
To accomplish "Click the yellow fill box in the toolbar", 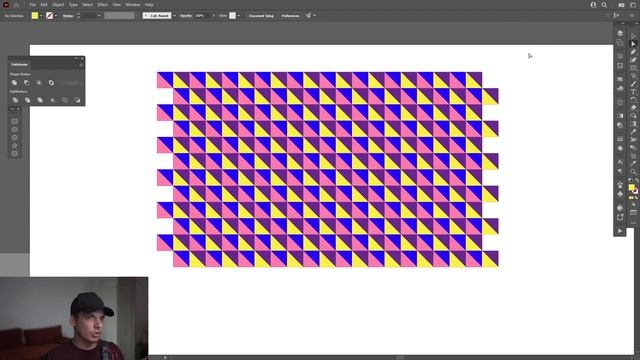I will (x=631, y=187).
